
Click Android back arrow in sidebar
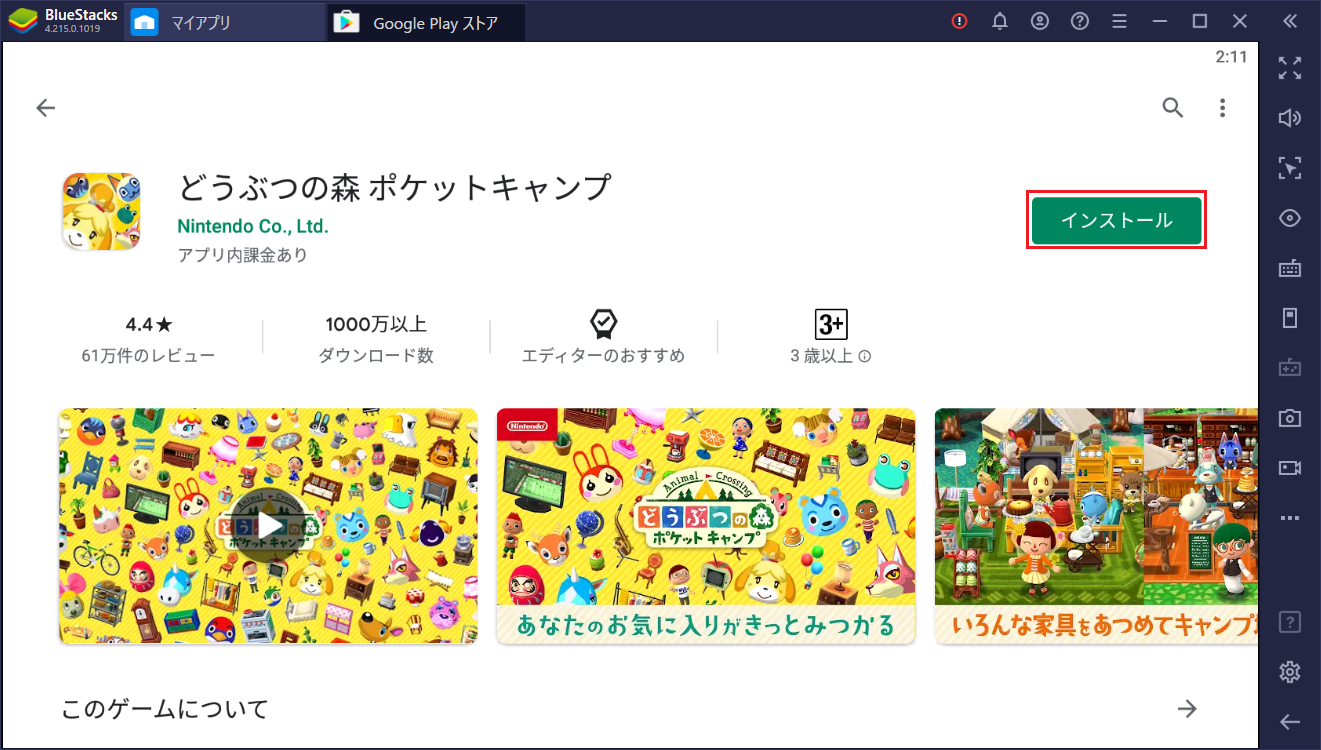1290,722
